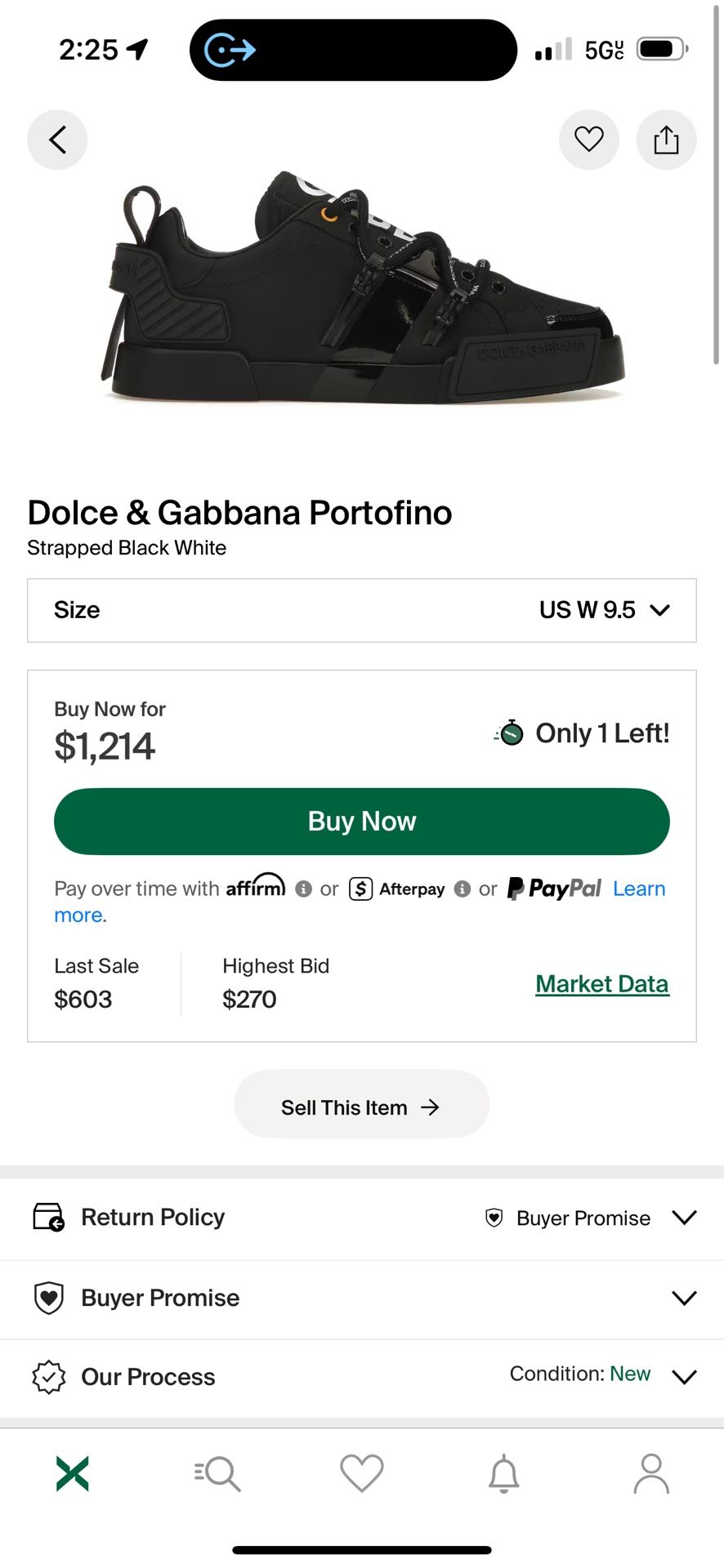Viewport: 724px width, 1568px height.
Task: Tap the share icon
Action: (x=666, y=140)
